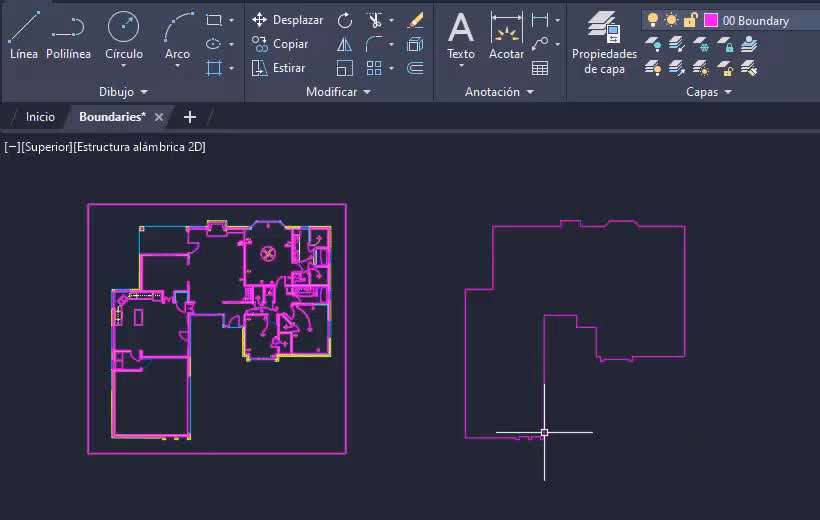Click the multileader (directriz) icon

coord(540,44)
